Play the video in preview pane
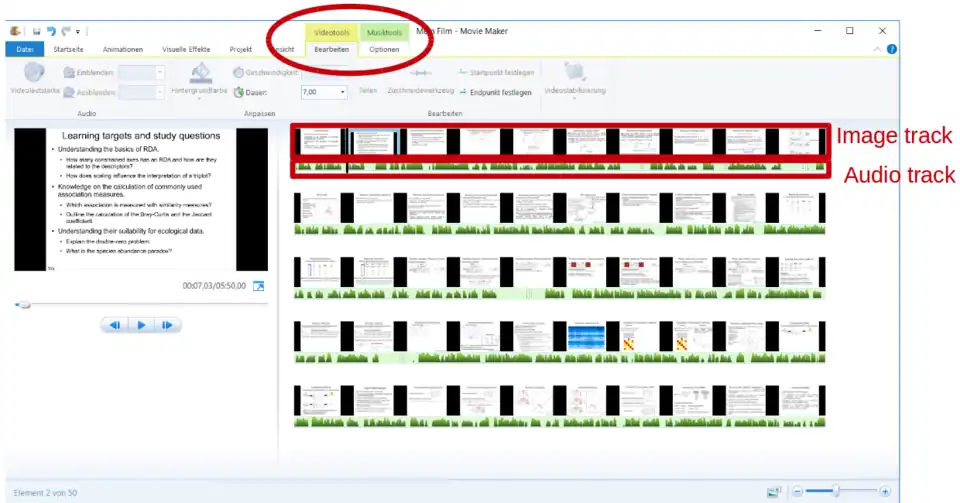 coord(142,325)
